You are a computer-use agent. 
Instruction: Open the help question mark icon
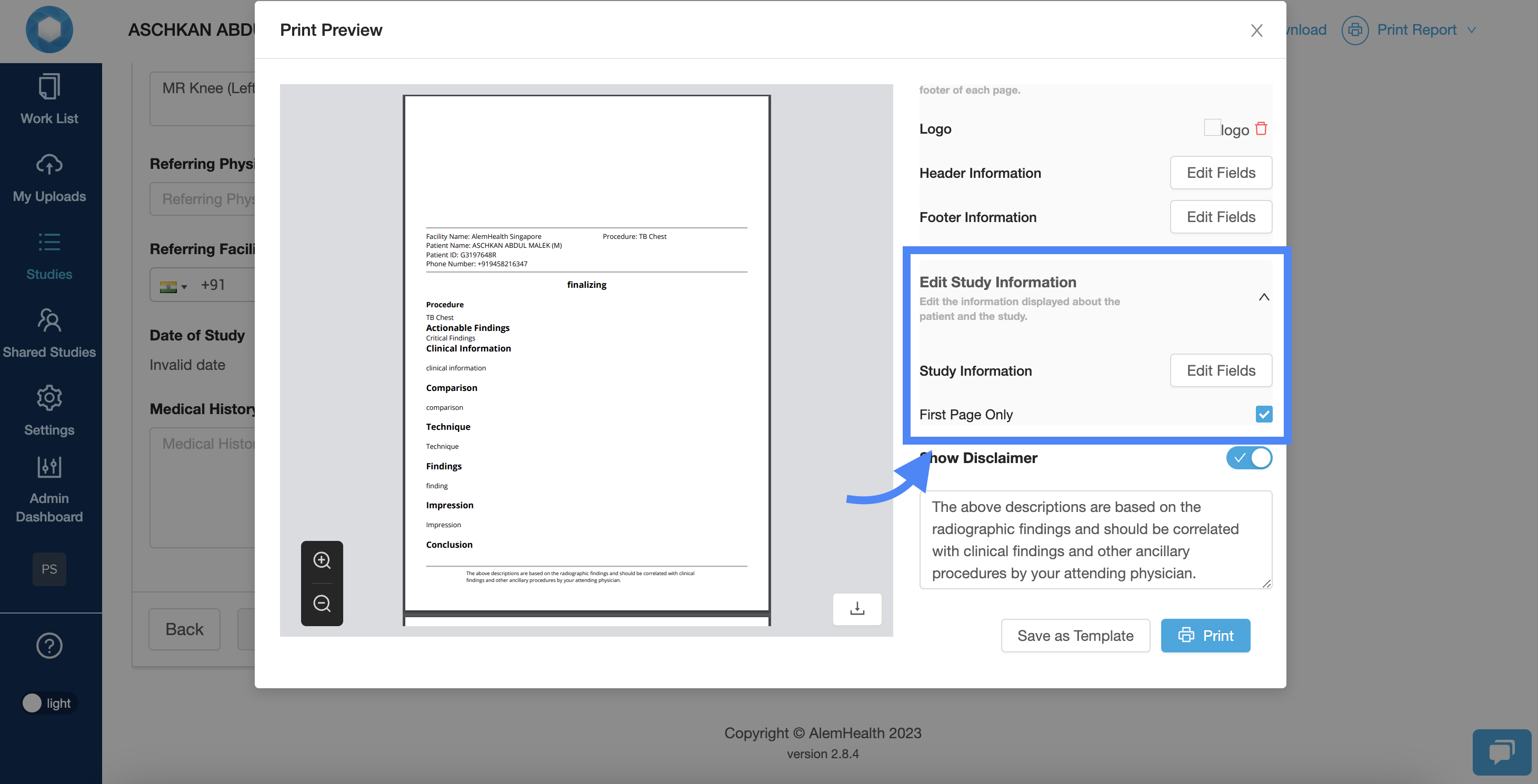[x=49, y=645]
